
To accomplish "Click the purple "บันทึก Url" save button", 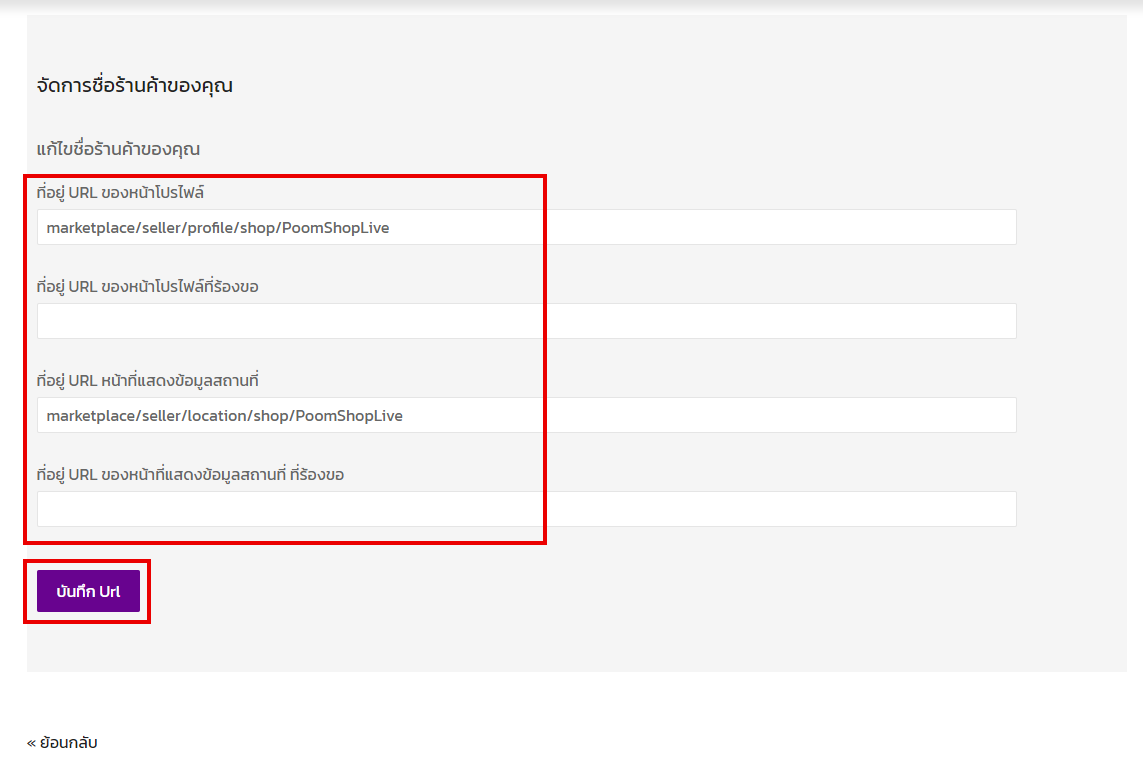I will coord(88,591).
